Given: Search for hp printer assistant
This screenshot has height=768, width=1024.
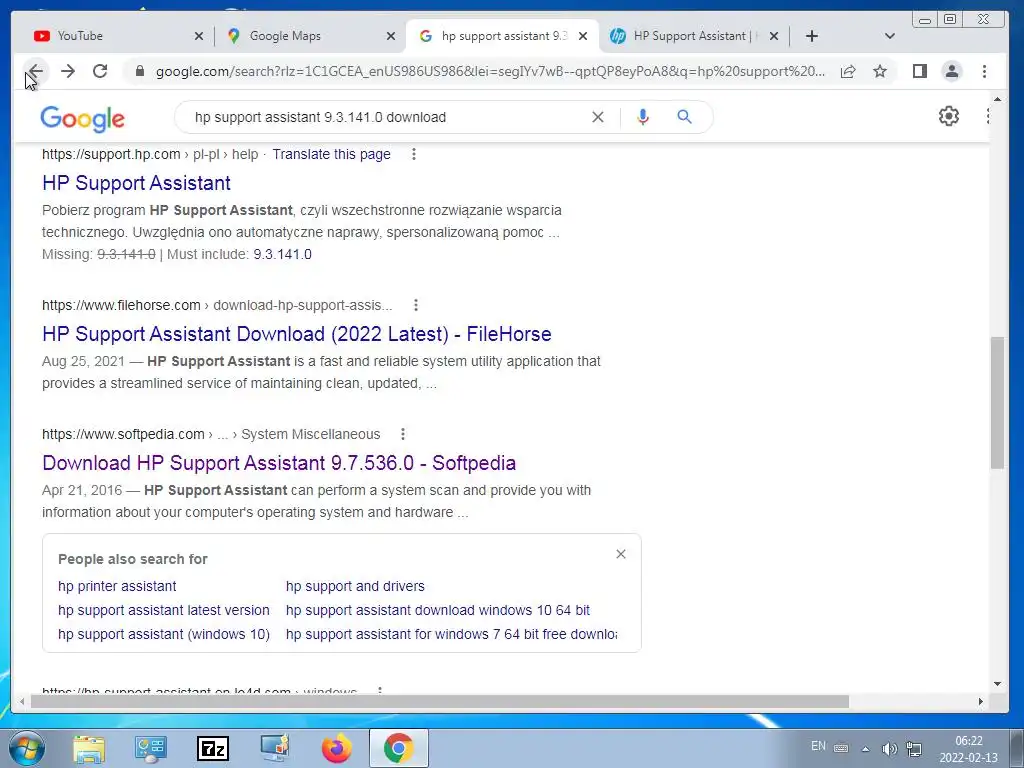Looking at the screenshot, I should (x=117, y=586).
